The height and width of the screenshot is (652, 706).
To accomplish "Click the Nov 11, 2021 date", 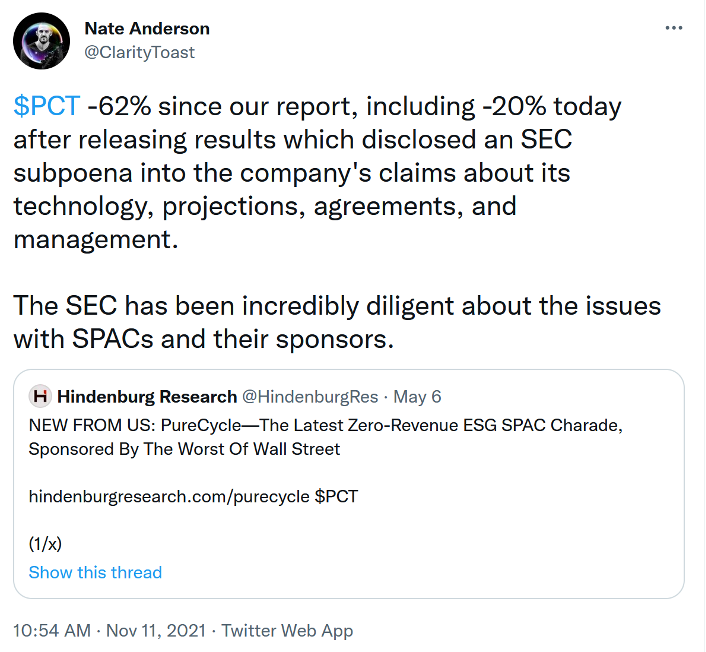I will point(157,631).
